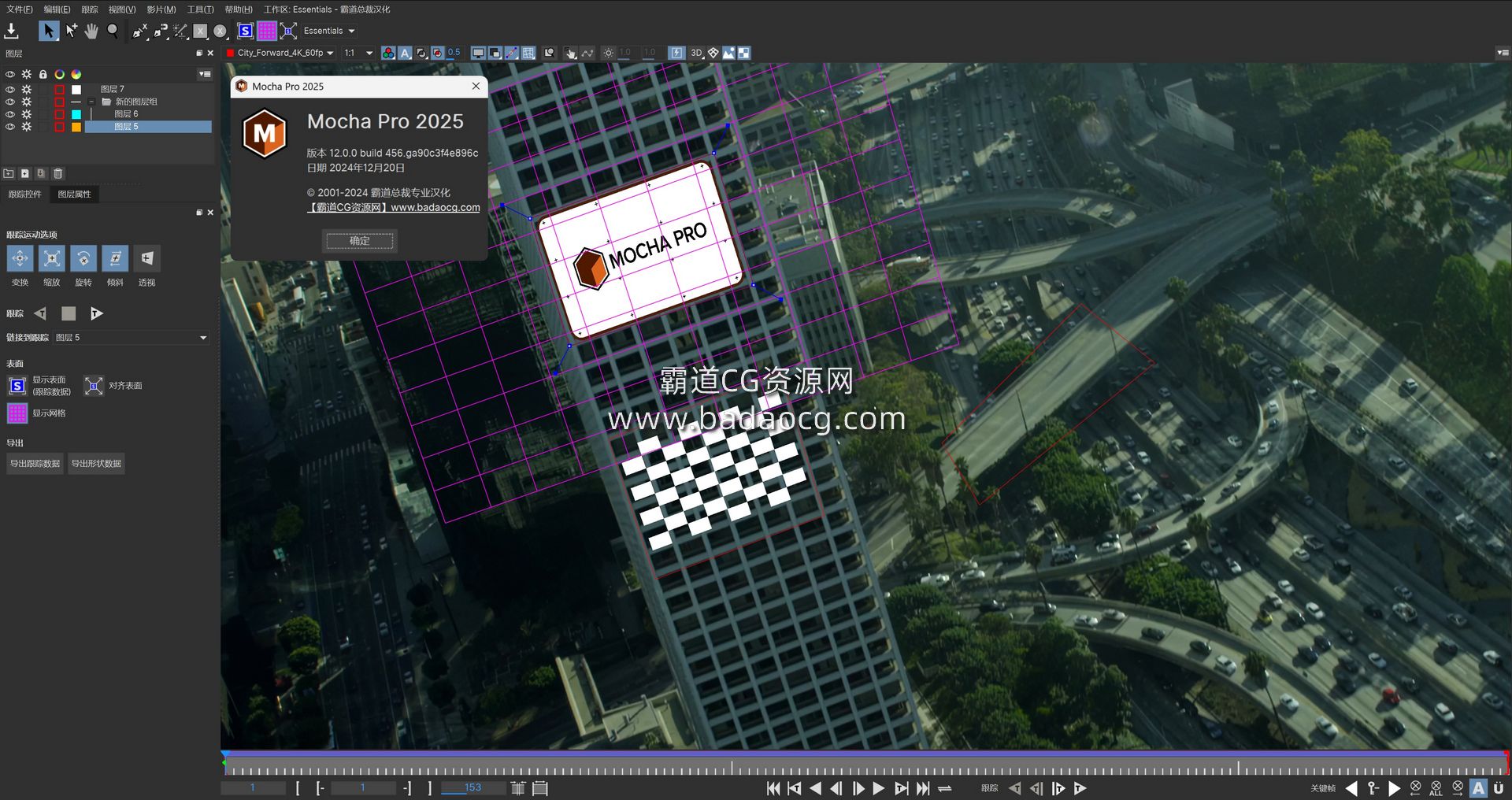Image resolution: width=1512 pixels, height=800 pixels.
Task: Open the 影片 menu
Action: 161,9
